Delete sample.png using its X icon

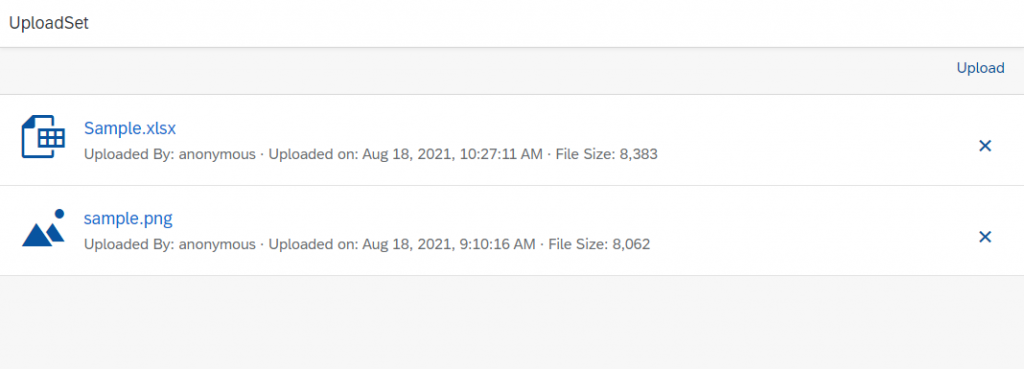(x=985, y=236)
